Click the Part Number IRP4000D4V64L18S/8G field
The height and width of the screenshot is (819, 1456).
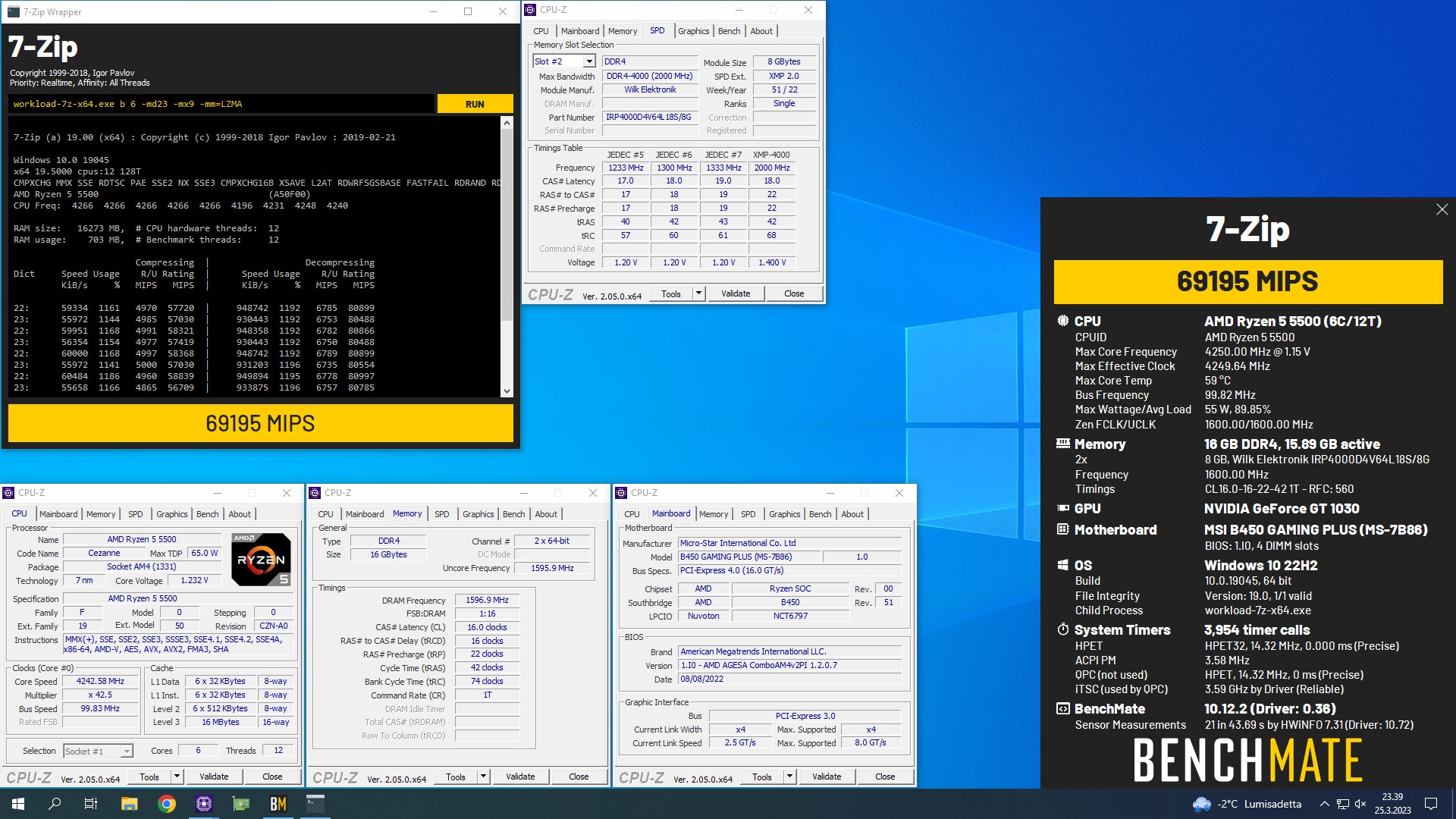[650, 117]
